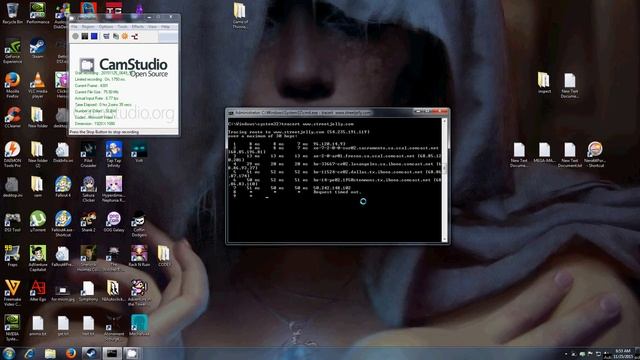Open Internet Explorer from the taskbar
The height and width of the screenshot is (360, 640).
pos(29,353)
